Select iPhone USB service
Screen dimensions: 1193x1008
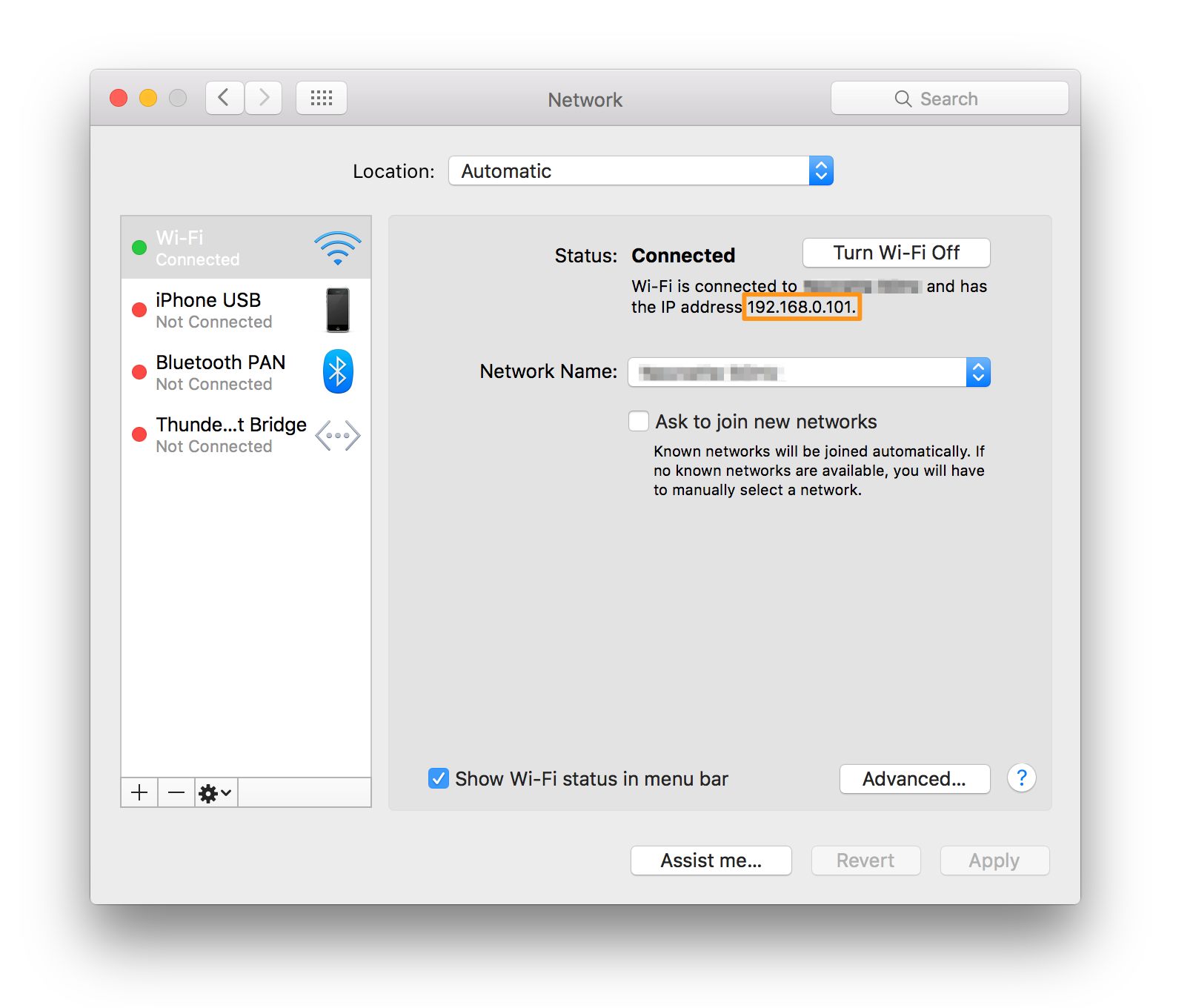pos(246,310)
